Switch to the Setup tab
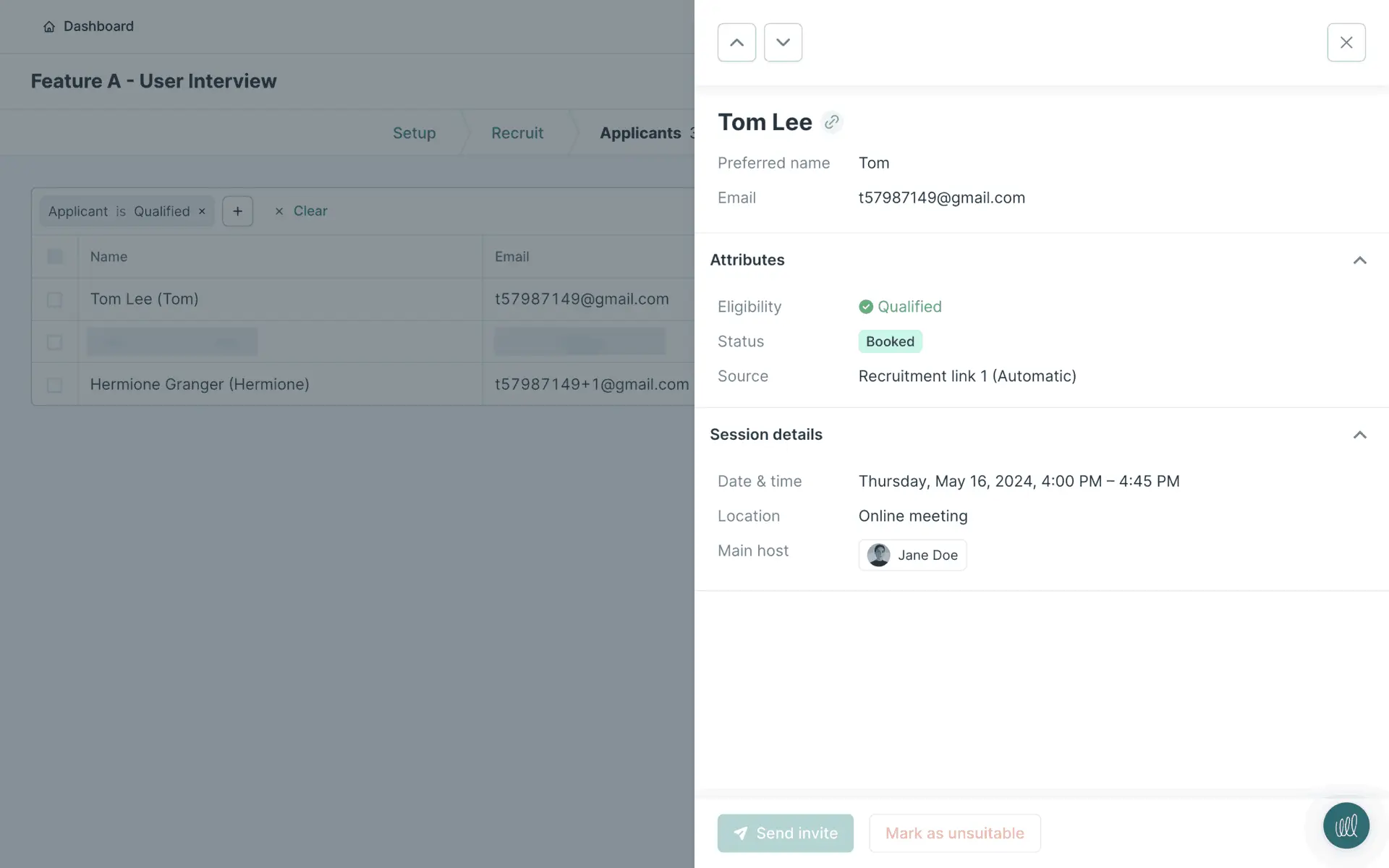The height and width of the screenshot is (868, 1389). (414, 133)
